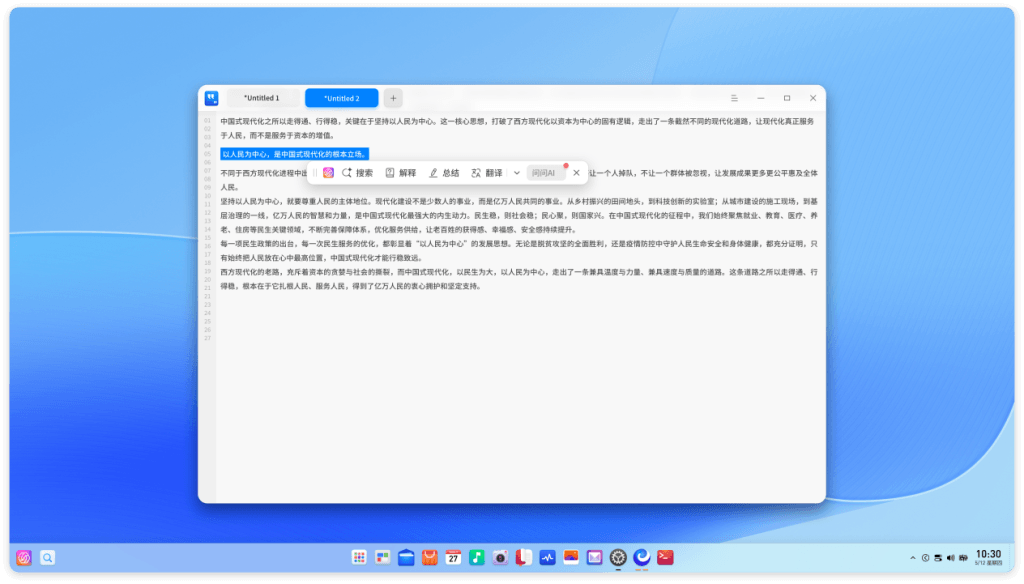Viewport: 1024px width, 584px height.
Task: Open multitasking view from the dock
Action: coord(383,557)
